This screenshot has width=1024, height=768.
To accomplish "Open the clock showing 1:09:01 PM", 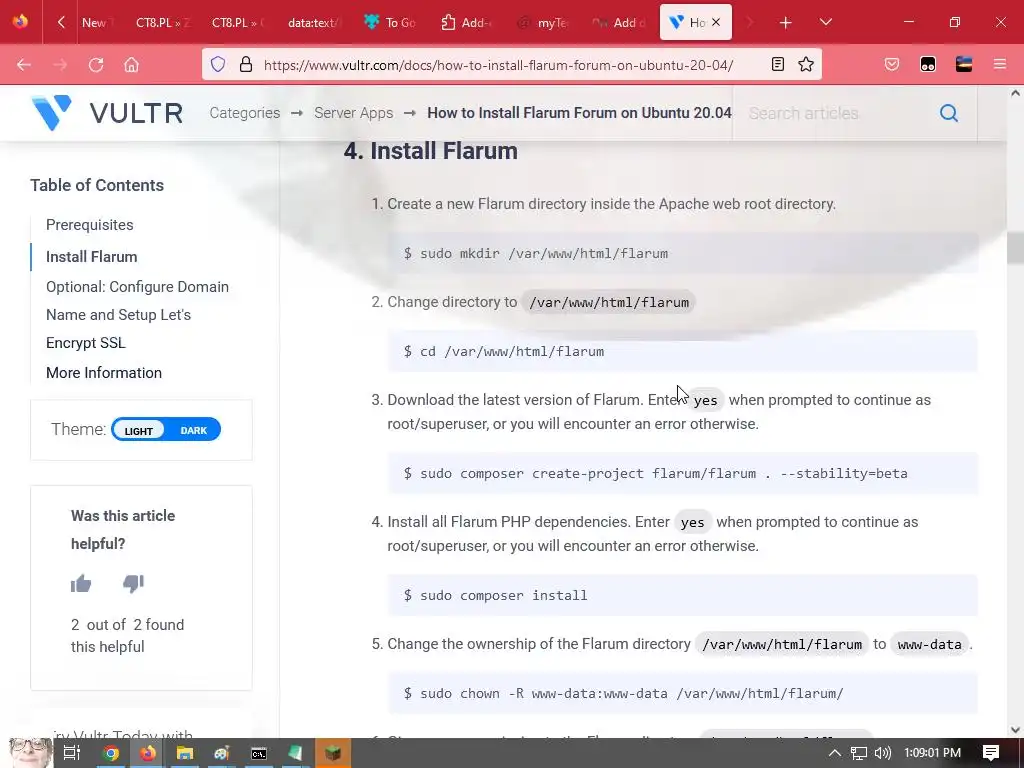I will [x=932, y=753].
